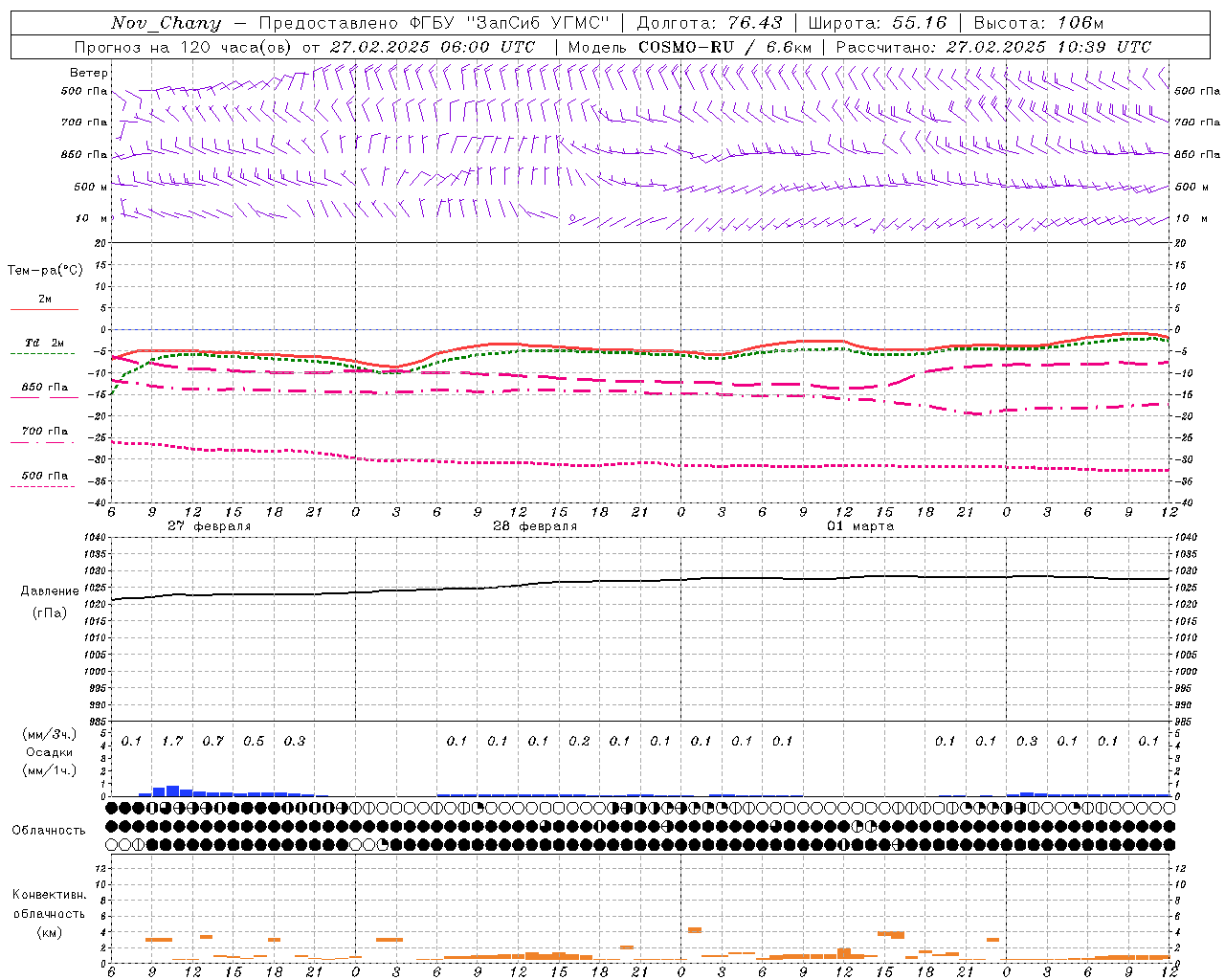Image resolution: width=1225 pixels, height=980 pixels.
Task: Click the solid line sample under 2м legend
Action: coord(44,310)
